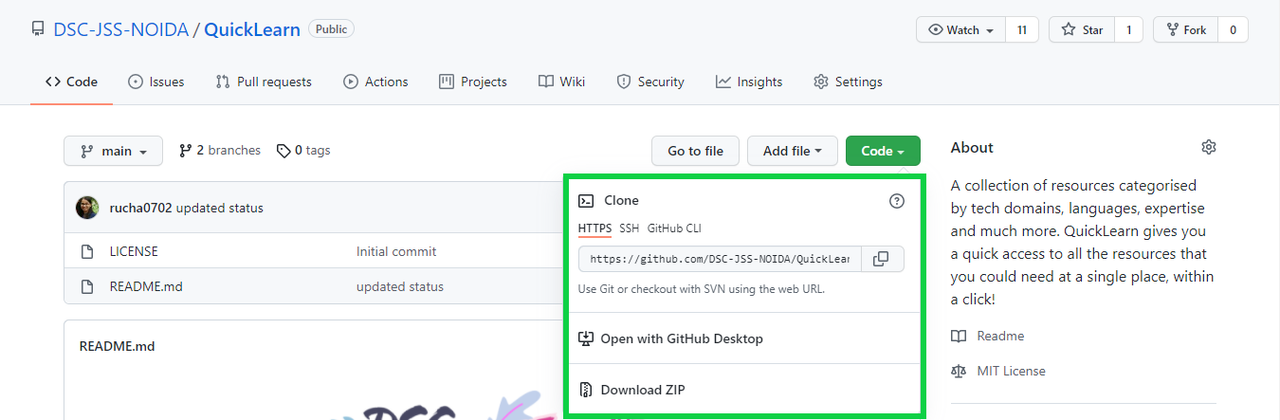Screen dimensions: 1280x420
Task: Open the rucha0702 user profile link
Action: [x=141, y=208]
